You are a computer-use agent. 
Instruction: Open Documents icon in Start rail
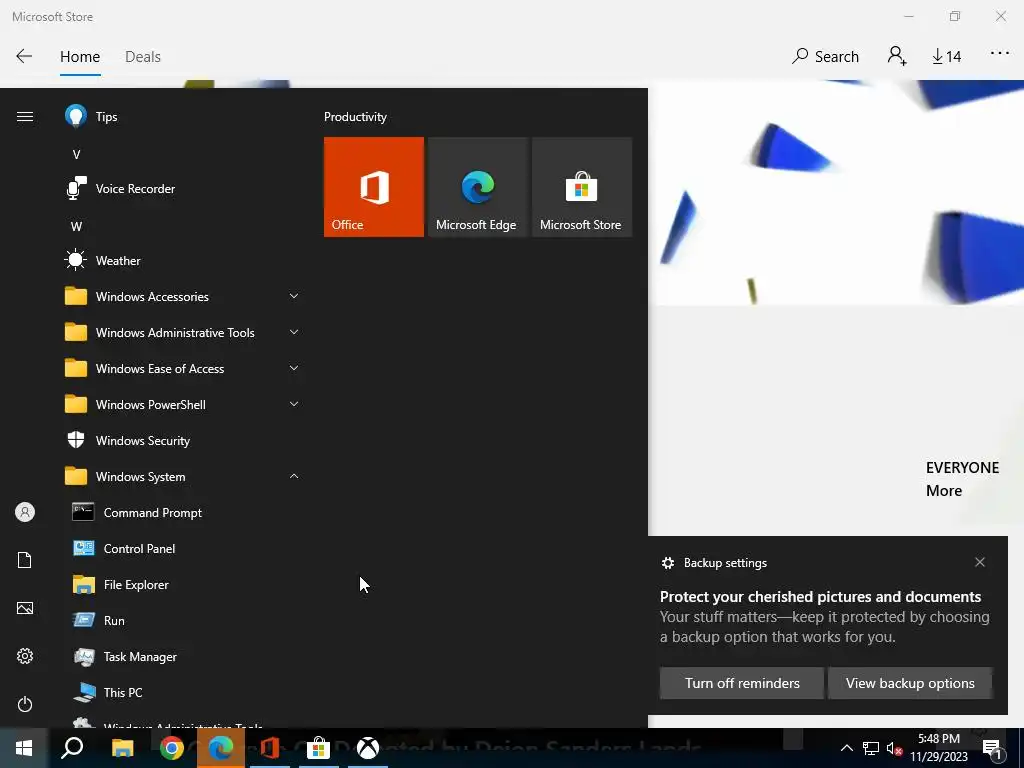pyautogui.click(x=25, y=560)
